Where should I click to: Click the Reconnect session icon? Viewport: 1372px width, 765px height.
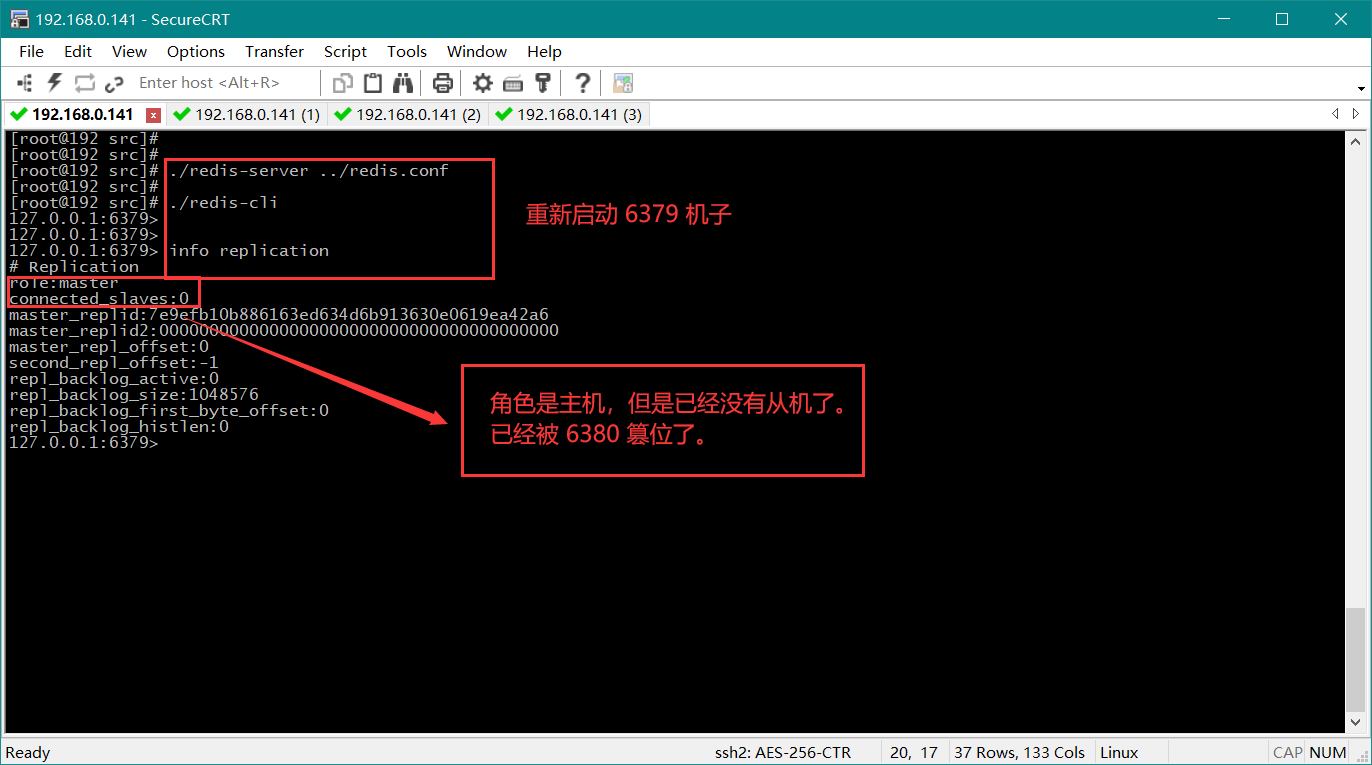(84, 83)
